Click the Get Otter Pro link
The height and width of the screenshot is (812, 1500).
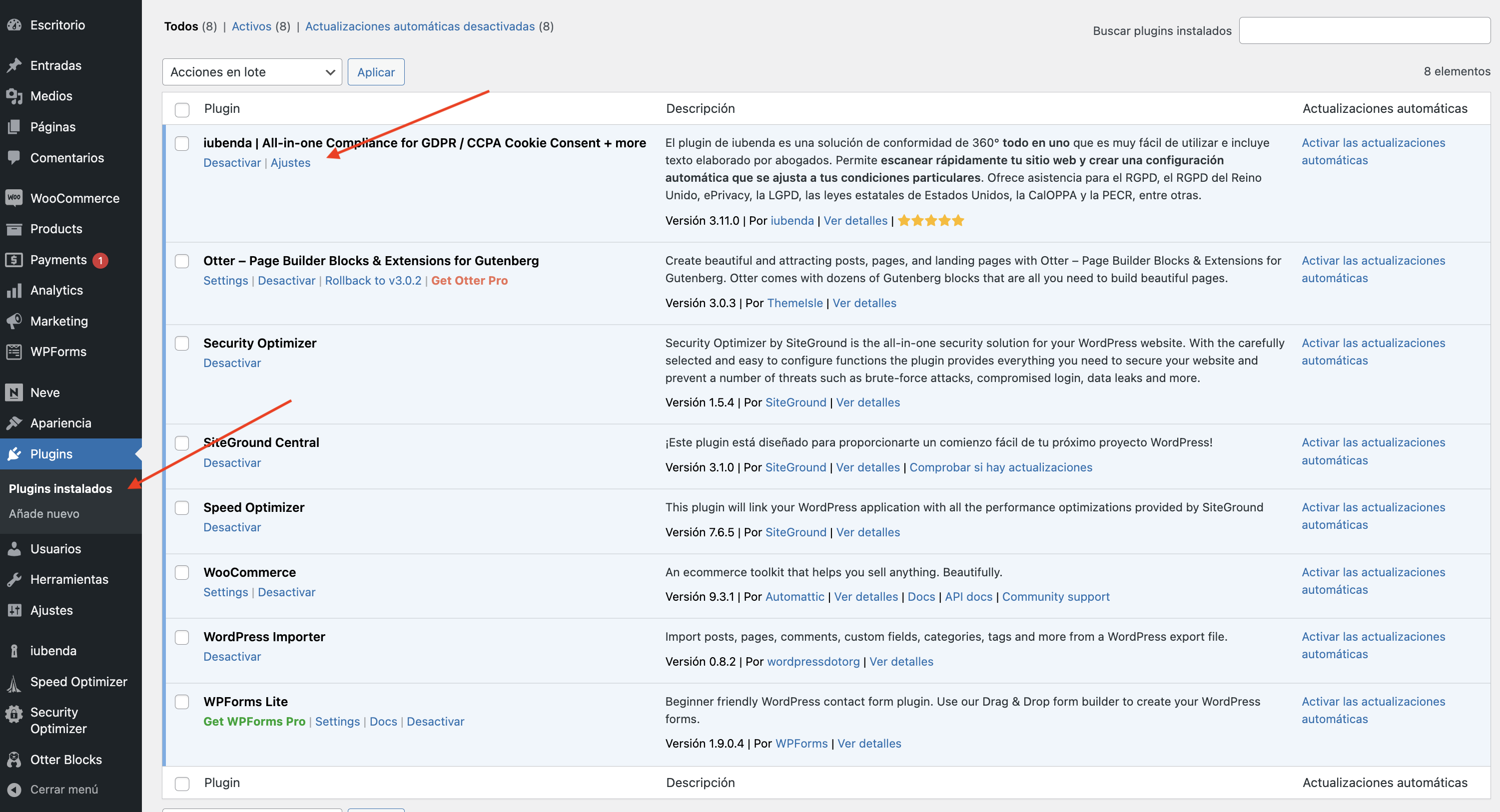click(469, 281)
